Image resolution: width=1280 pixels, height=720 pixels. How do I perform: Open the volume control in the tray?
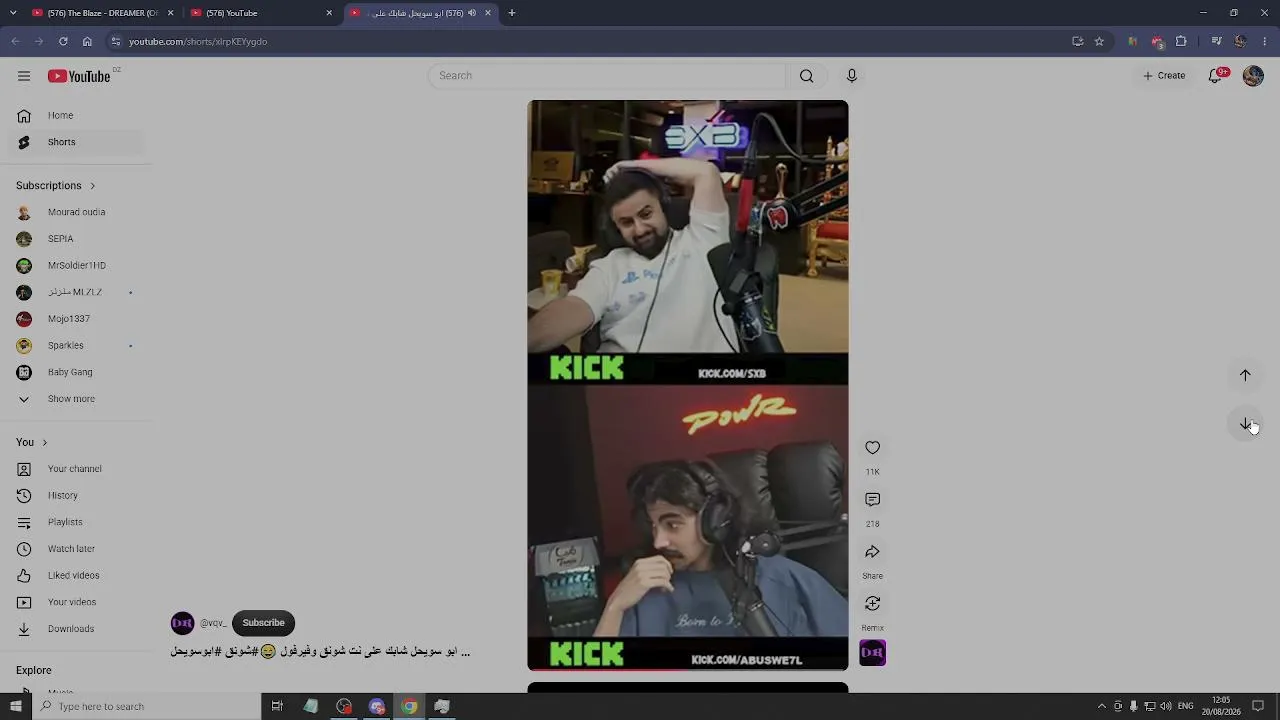[1166, 706]
